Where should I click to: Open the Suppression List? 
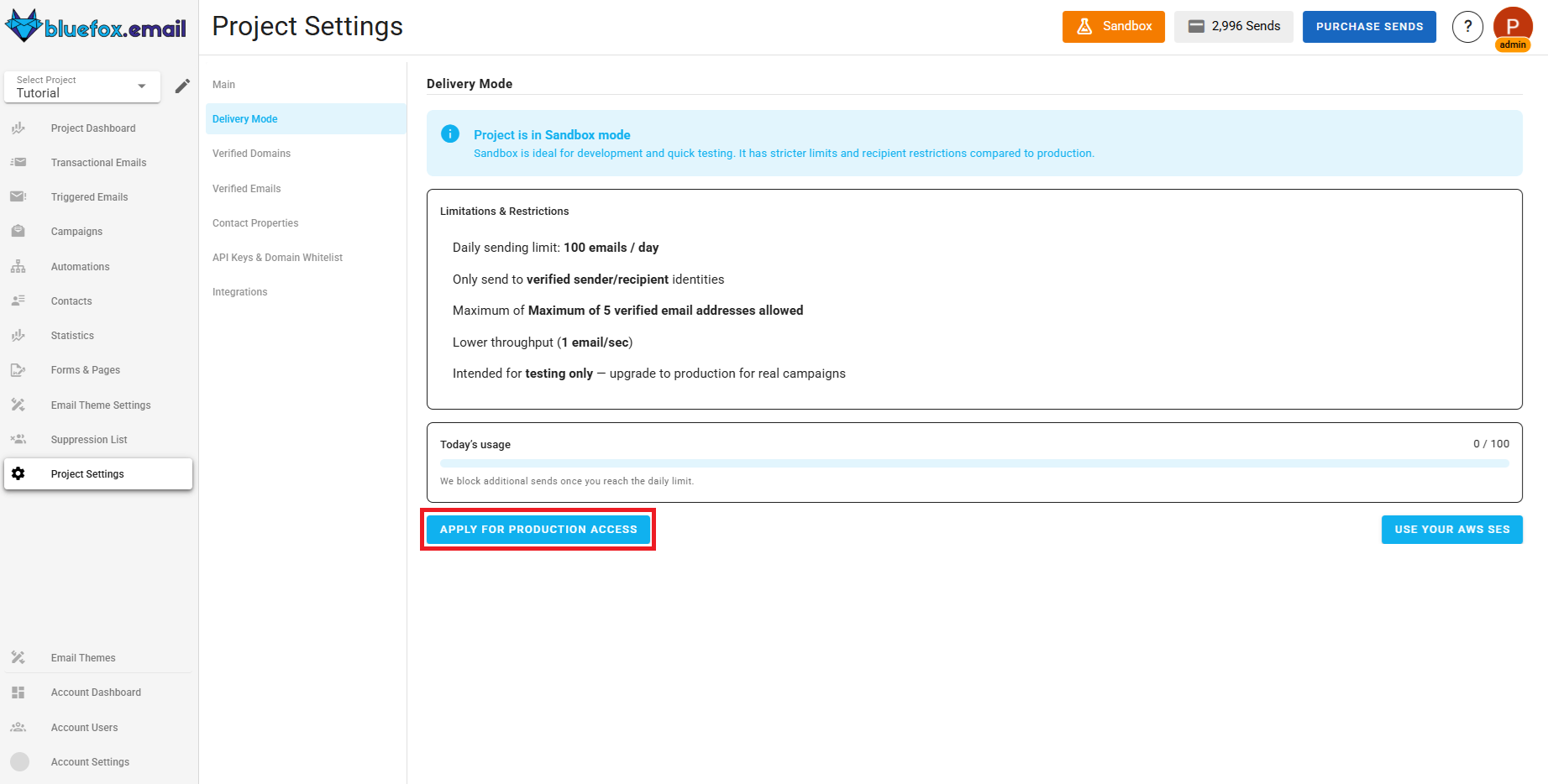tap(89, 439)
